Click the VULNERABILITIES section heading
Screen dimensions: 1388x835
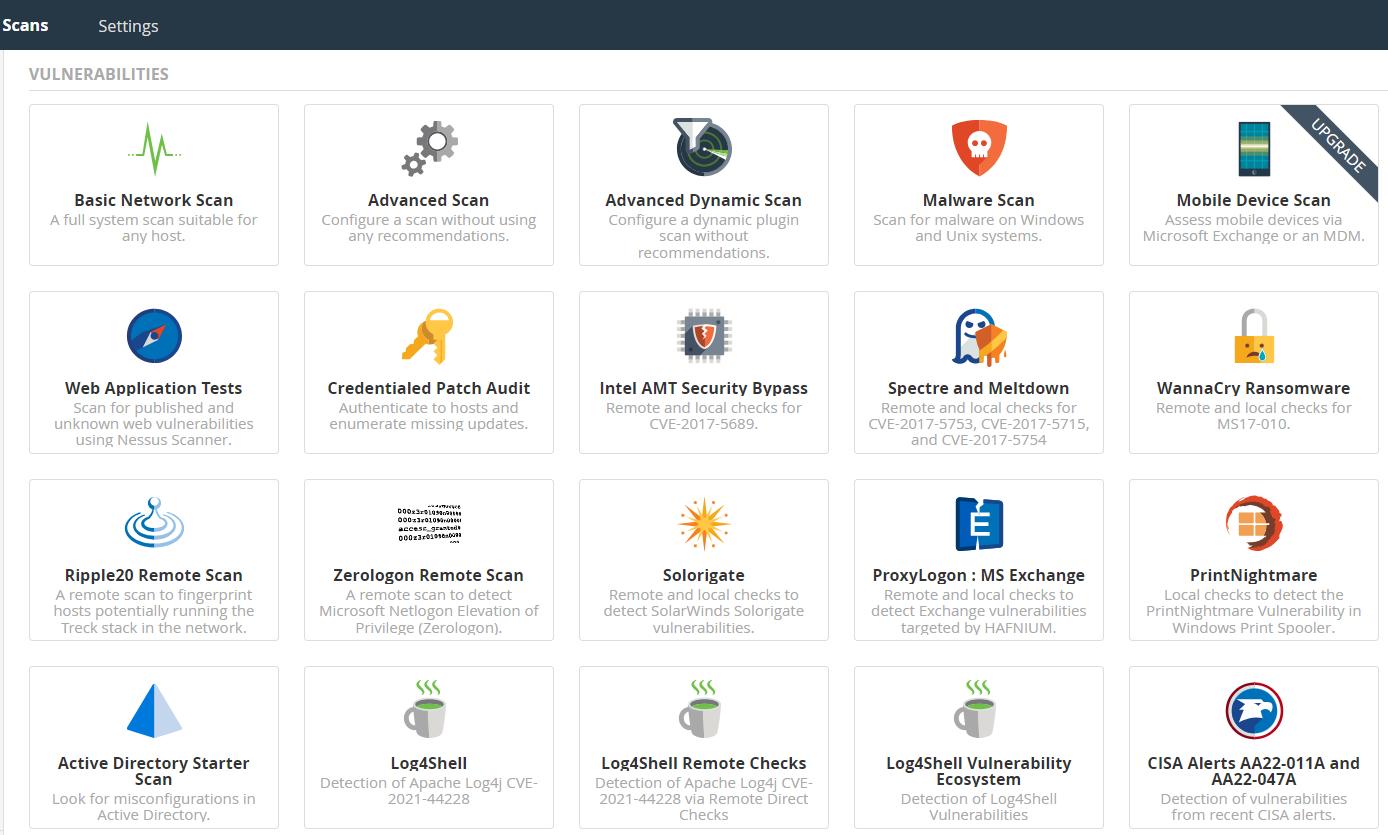click(x=99, y=74)
